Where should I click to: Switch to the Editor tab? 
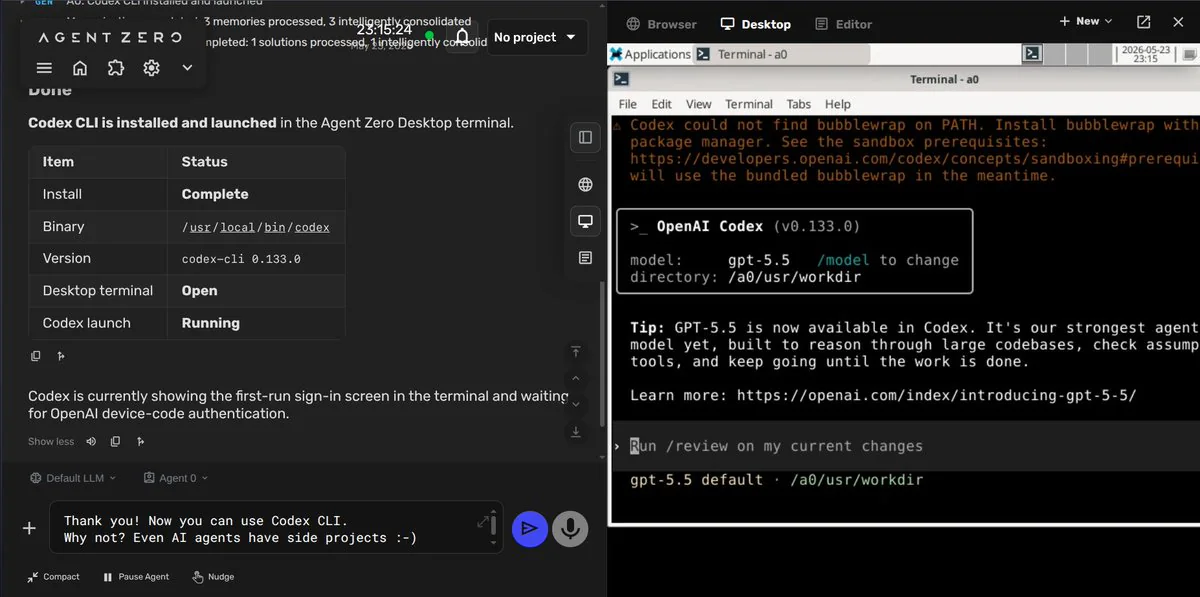844,24
